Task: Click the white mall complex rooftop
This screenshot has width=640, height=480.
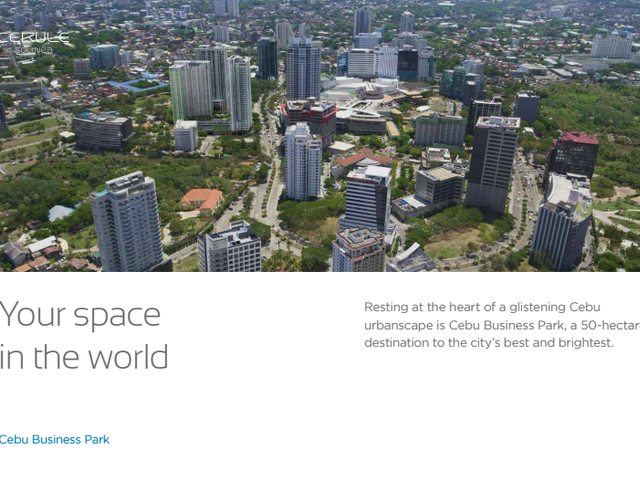Action: (x=363, y=89)
